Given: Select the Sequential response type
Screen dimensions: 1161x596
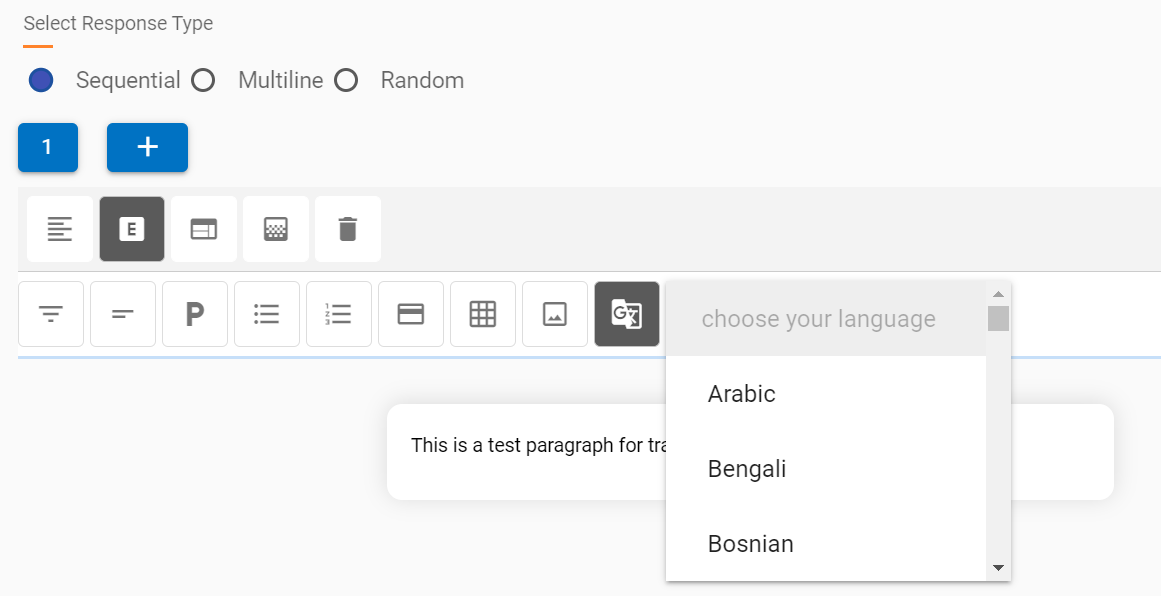Looking at the screenshot, I should point(41,80).
